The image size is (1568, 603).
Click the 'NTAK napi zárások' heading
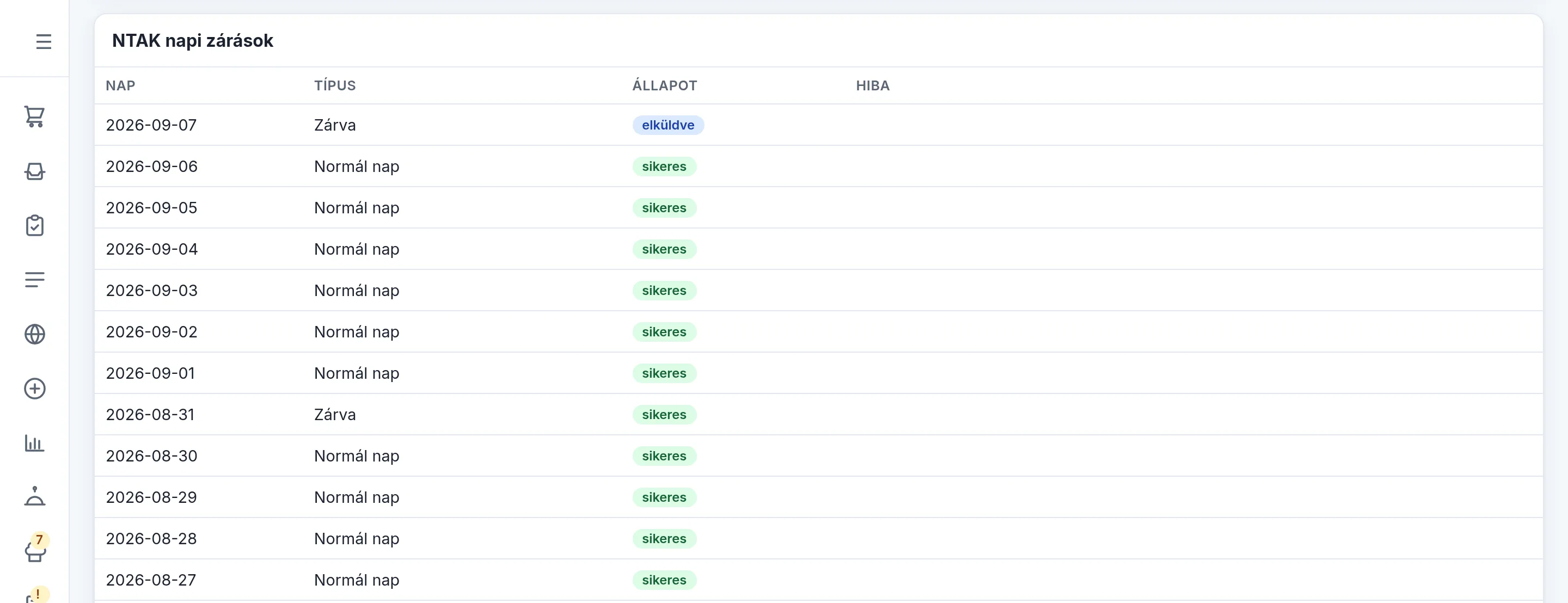(x=192, y=41)
